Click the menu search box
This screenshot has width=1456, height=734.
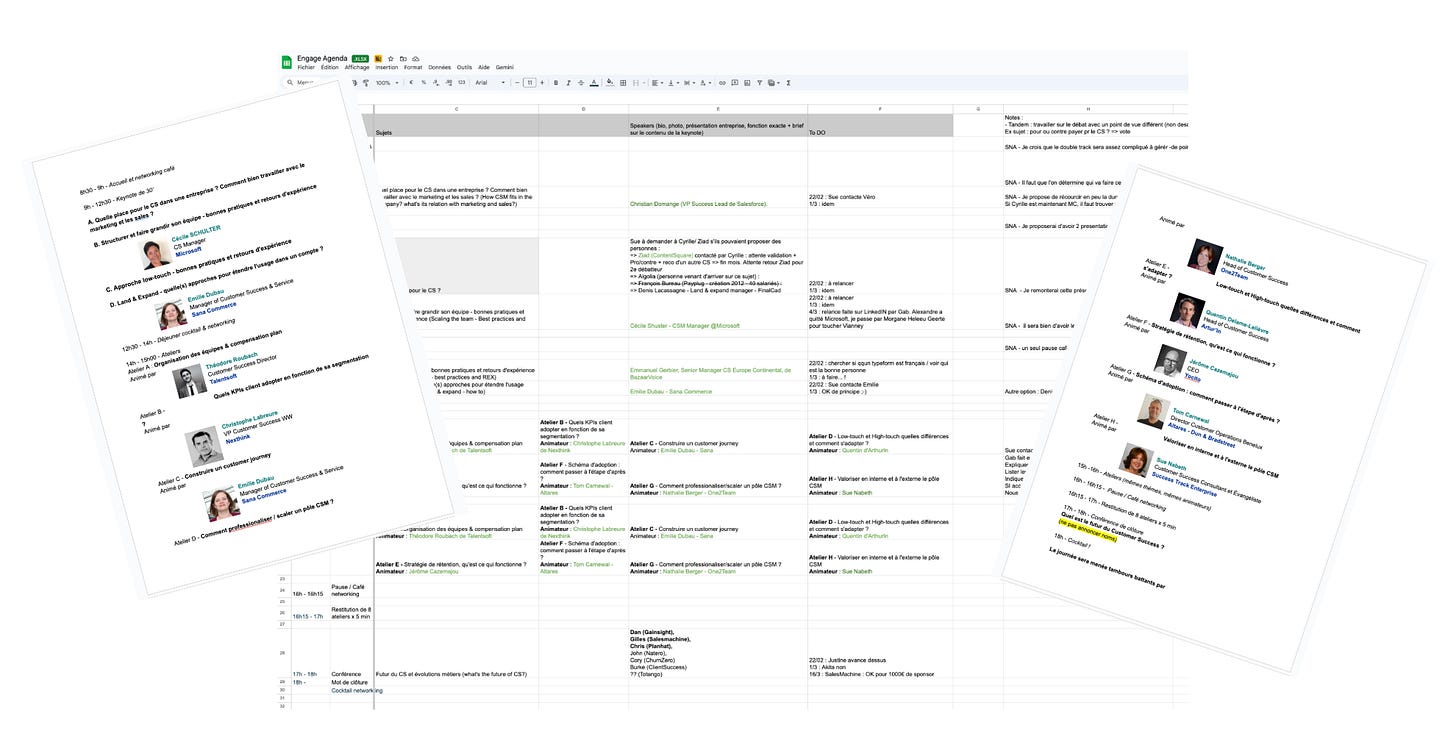(310, 82)
